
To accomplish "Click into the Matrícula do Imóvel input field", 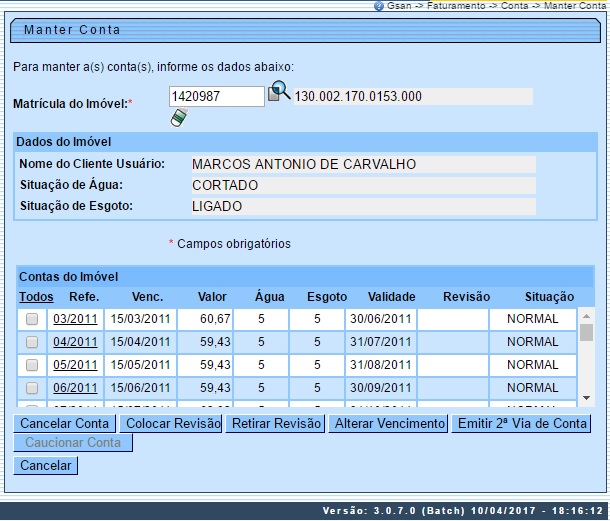I will [x=216, y=96].
